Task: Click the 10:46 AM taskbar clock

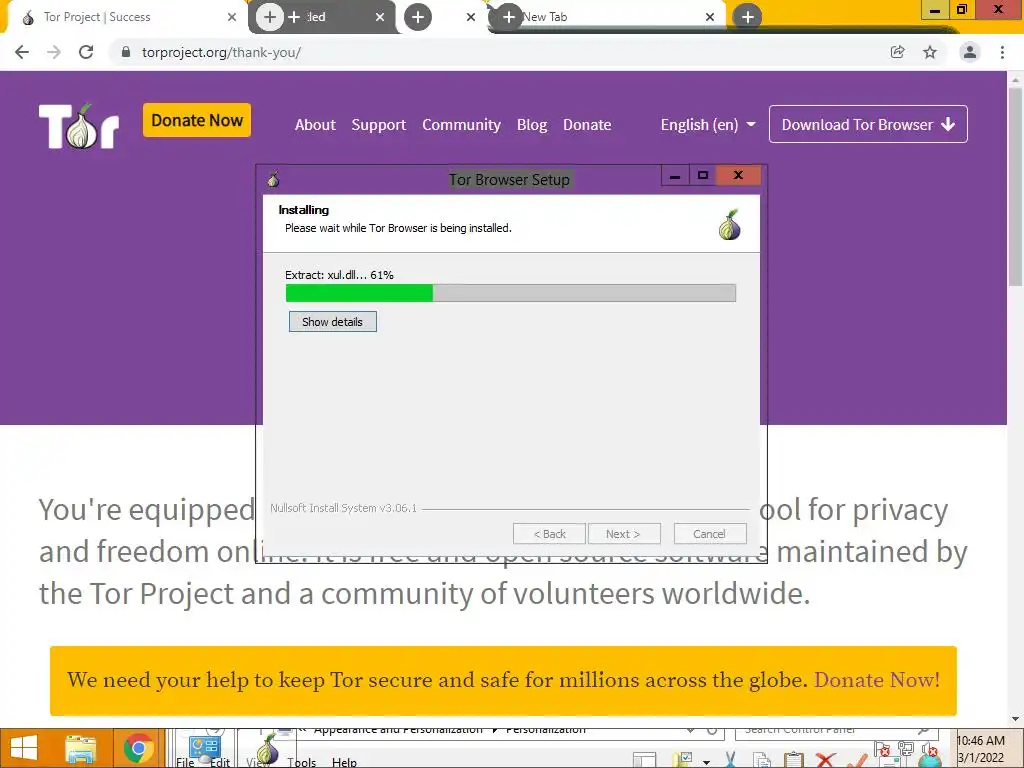Action: [980, 749]
